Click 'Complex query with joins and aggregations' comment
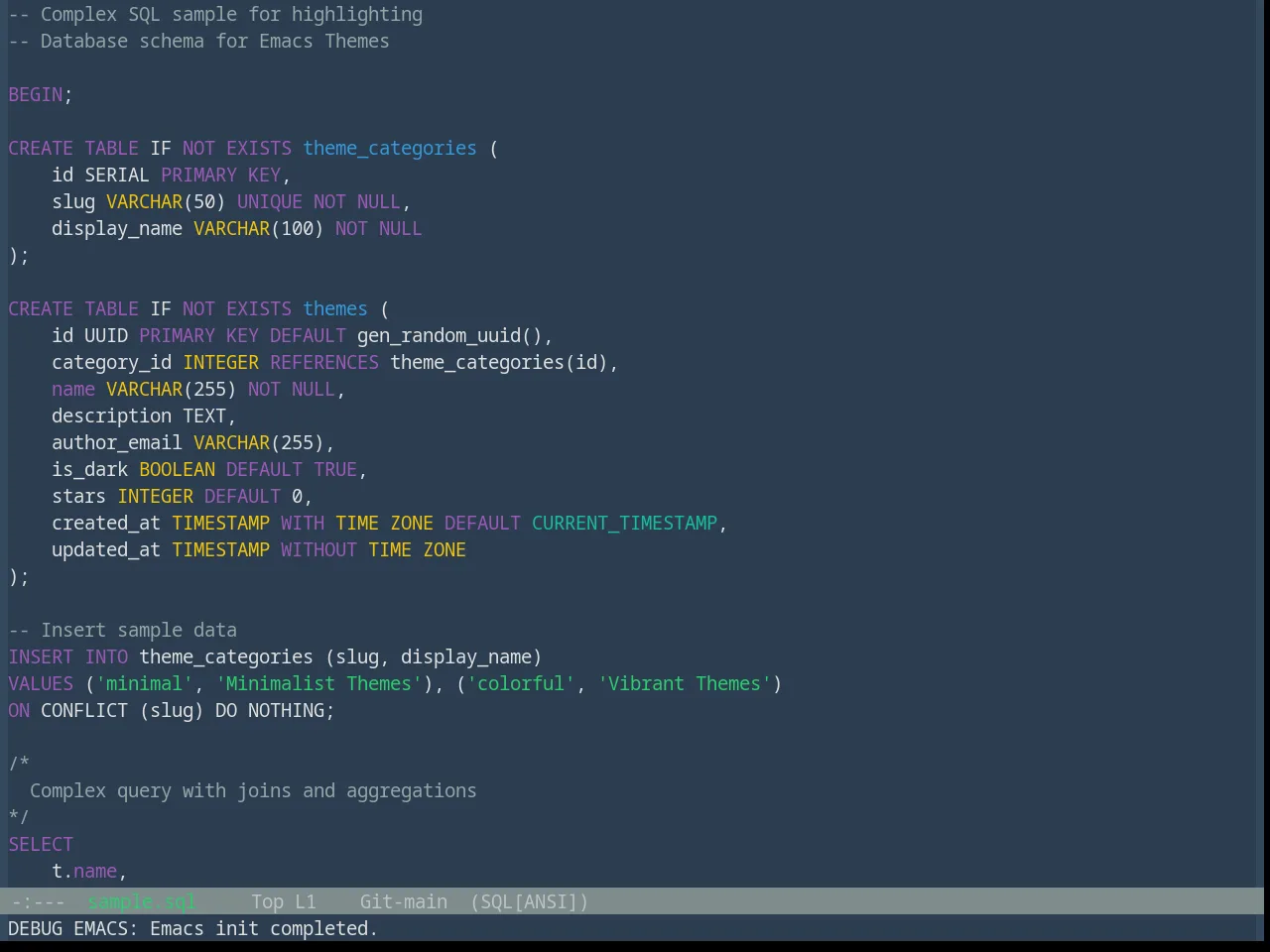Viewport: 1270px width, 952px height. click(253, 790)
